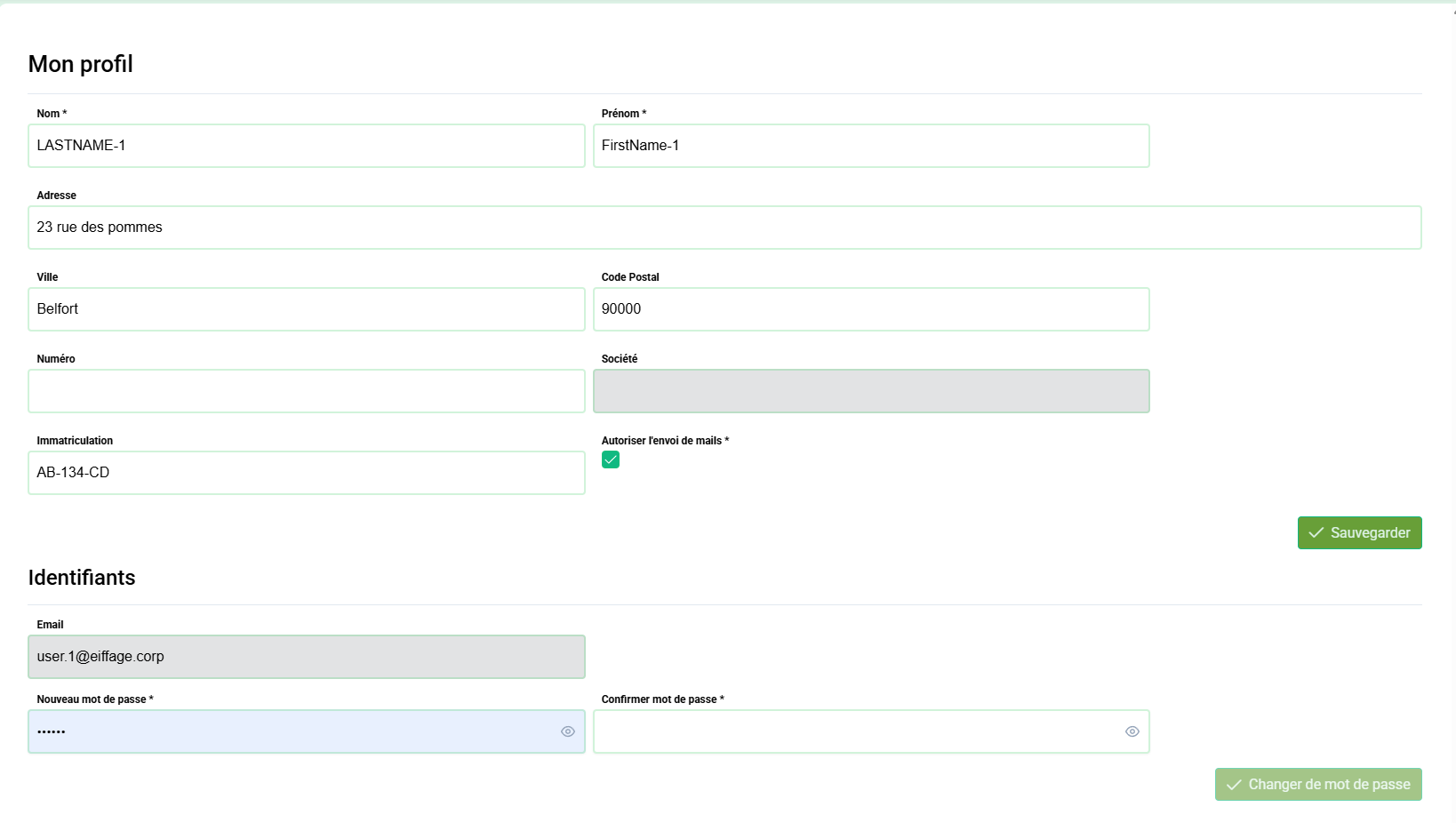The height and width of the screenshot is (823, 1456).
Task: Select the Ville field showing Belfort
Action: pyautogui.click(x=306, y=309)
